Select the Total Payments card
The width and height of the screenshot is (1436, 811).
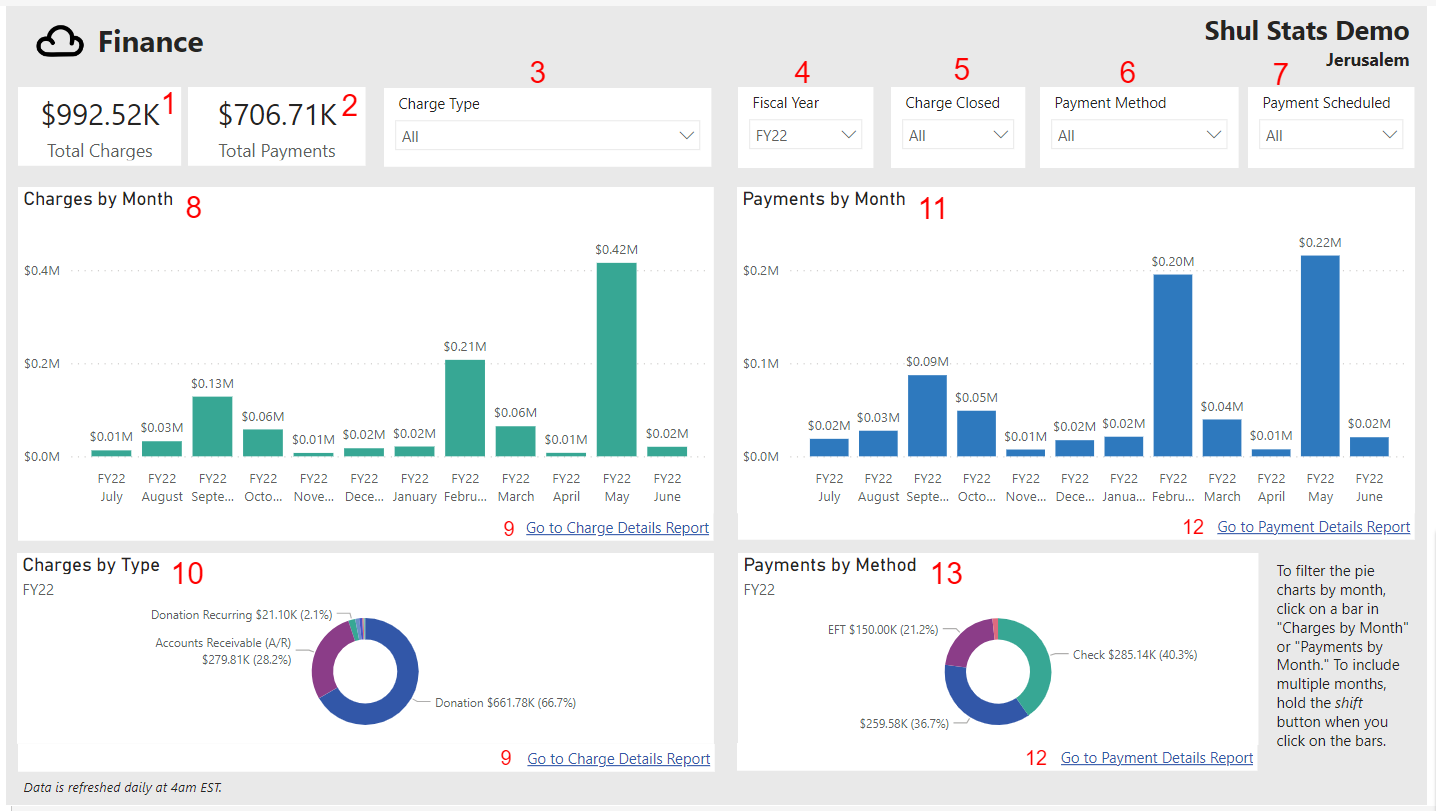[276, 126]
